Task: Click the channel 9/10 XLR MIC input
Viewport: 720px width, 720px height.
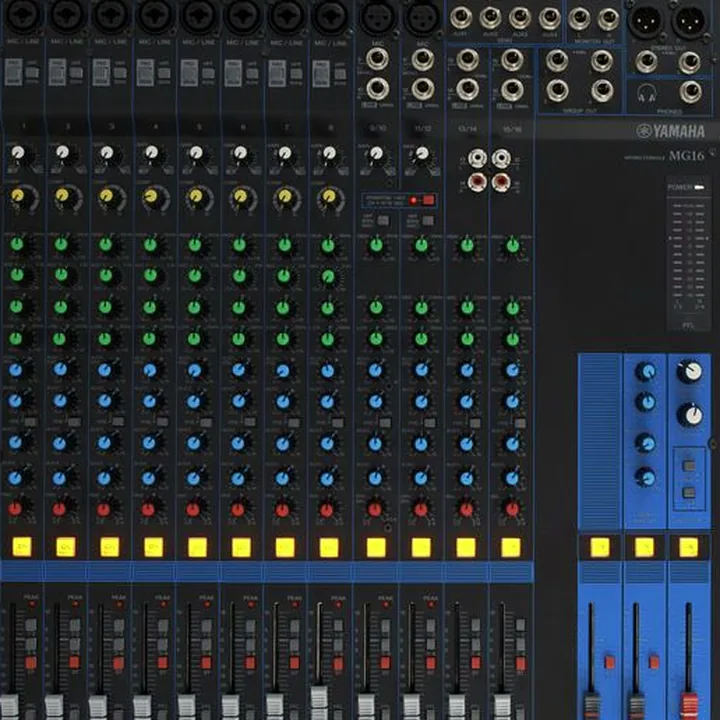Action: pyautogui.click(x=377, y=16)
